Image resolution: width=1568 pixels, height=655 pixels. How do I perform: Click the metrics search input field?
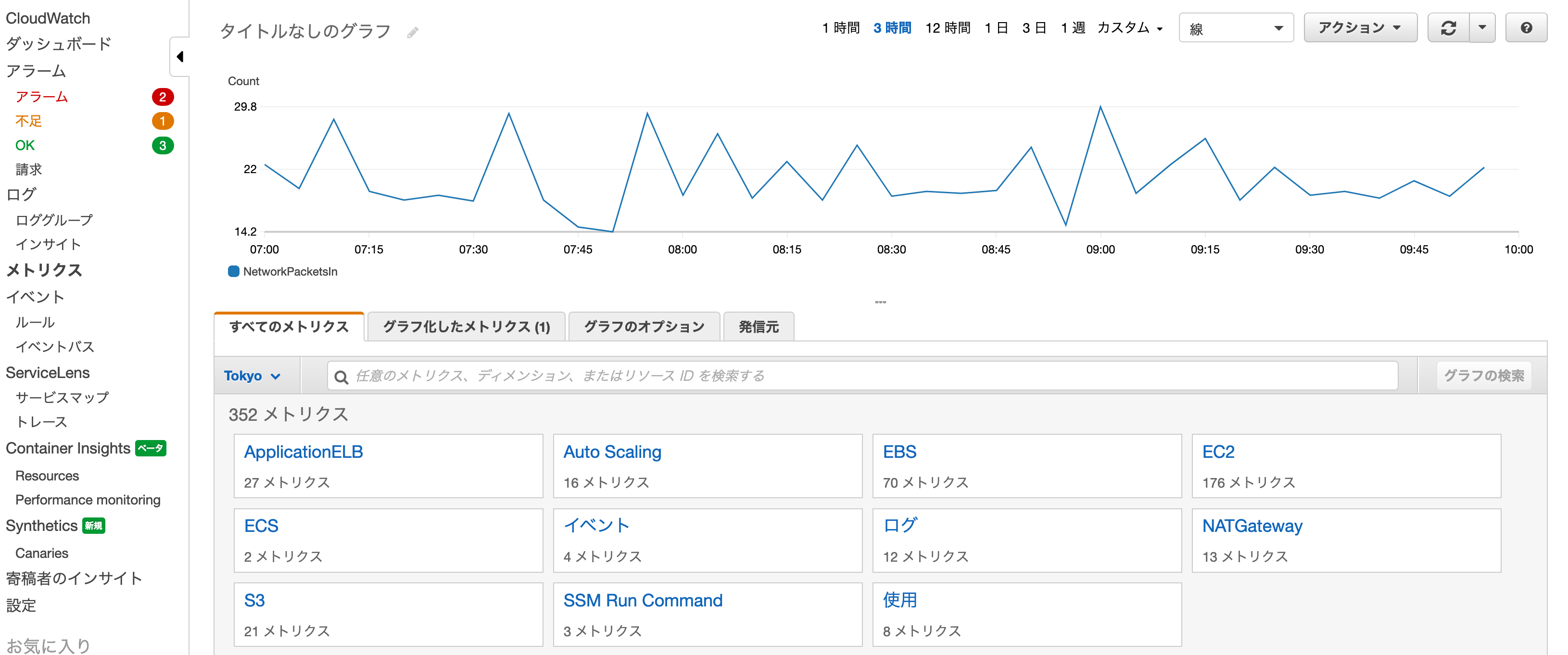tap(731, 376)
